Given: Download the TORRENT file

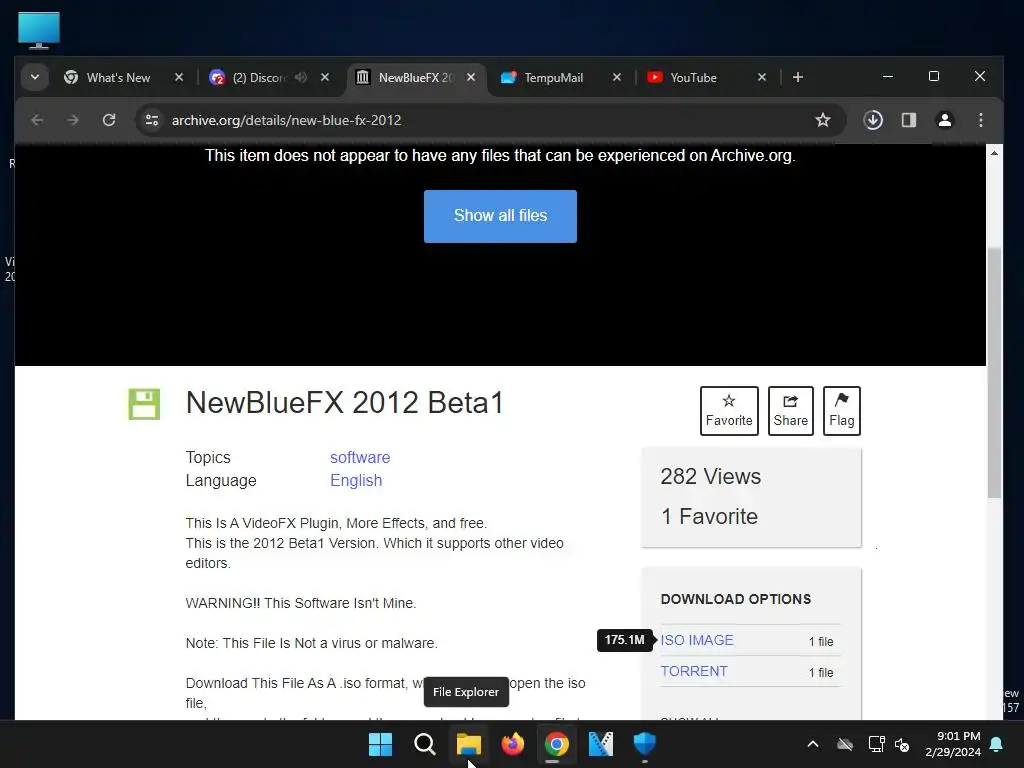Looking at the screenshot, I should 694,671.
